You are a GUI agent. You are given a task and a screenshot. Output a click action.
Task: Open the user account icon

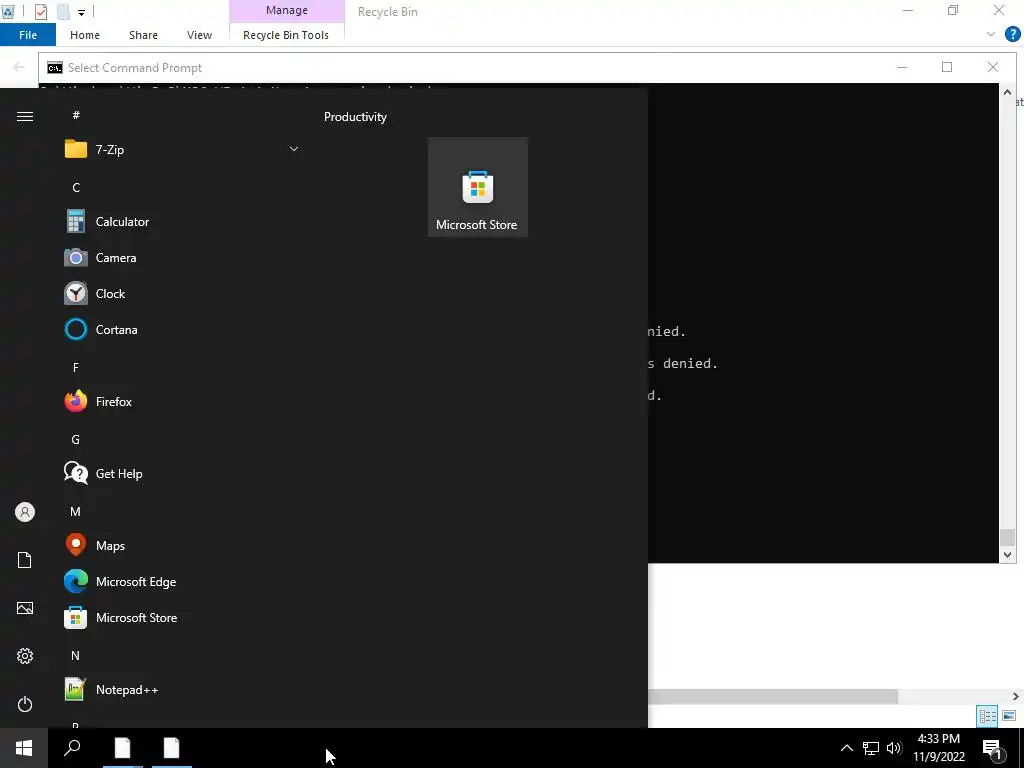(x=25, y=512)
